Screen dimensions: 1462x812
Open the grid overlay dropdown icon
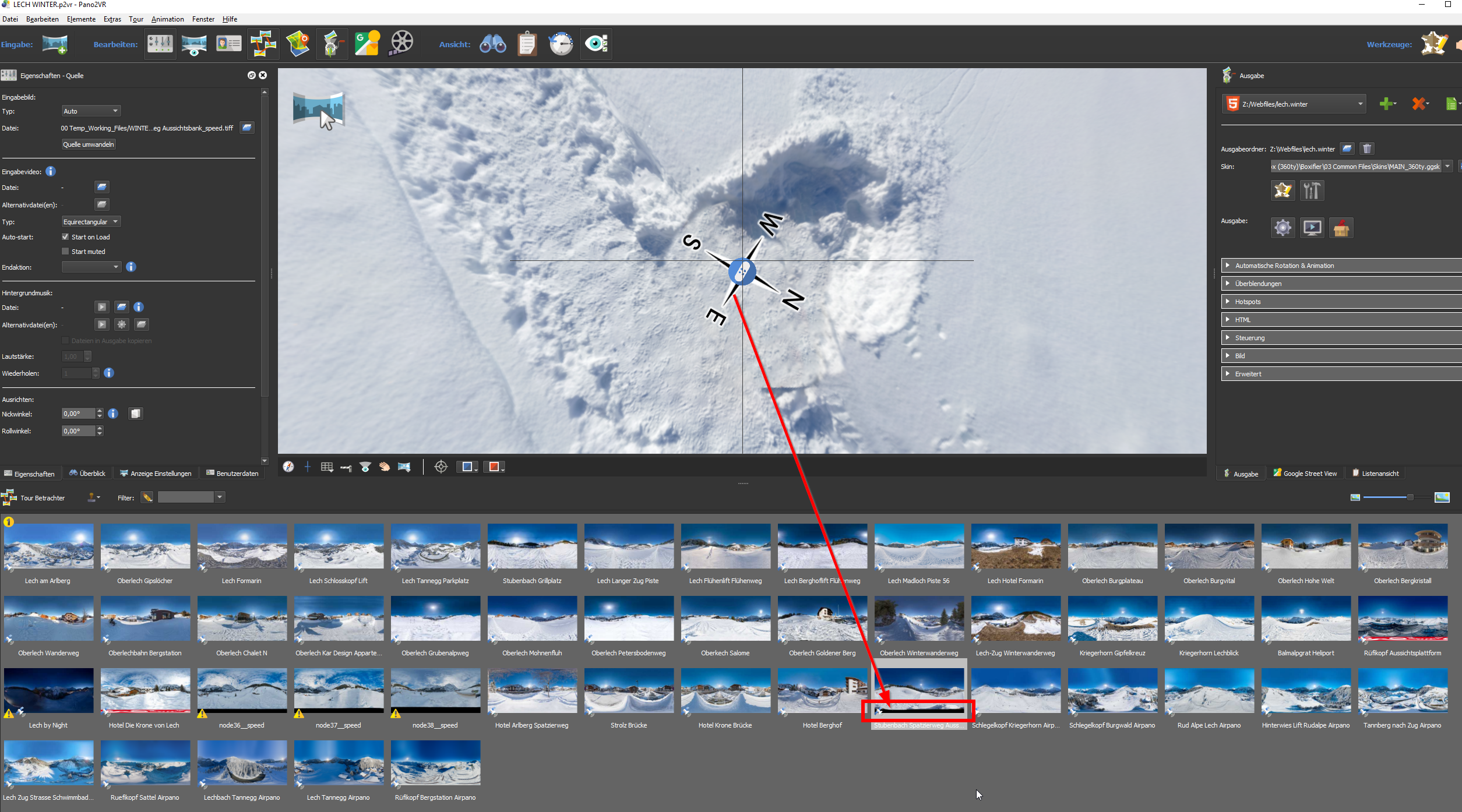tap(327, 467)
